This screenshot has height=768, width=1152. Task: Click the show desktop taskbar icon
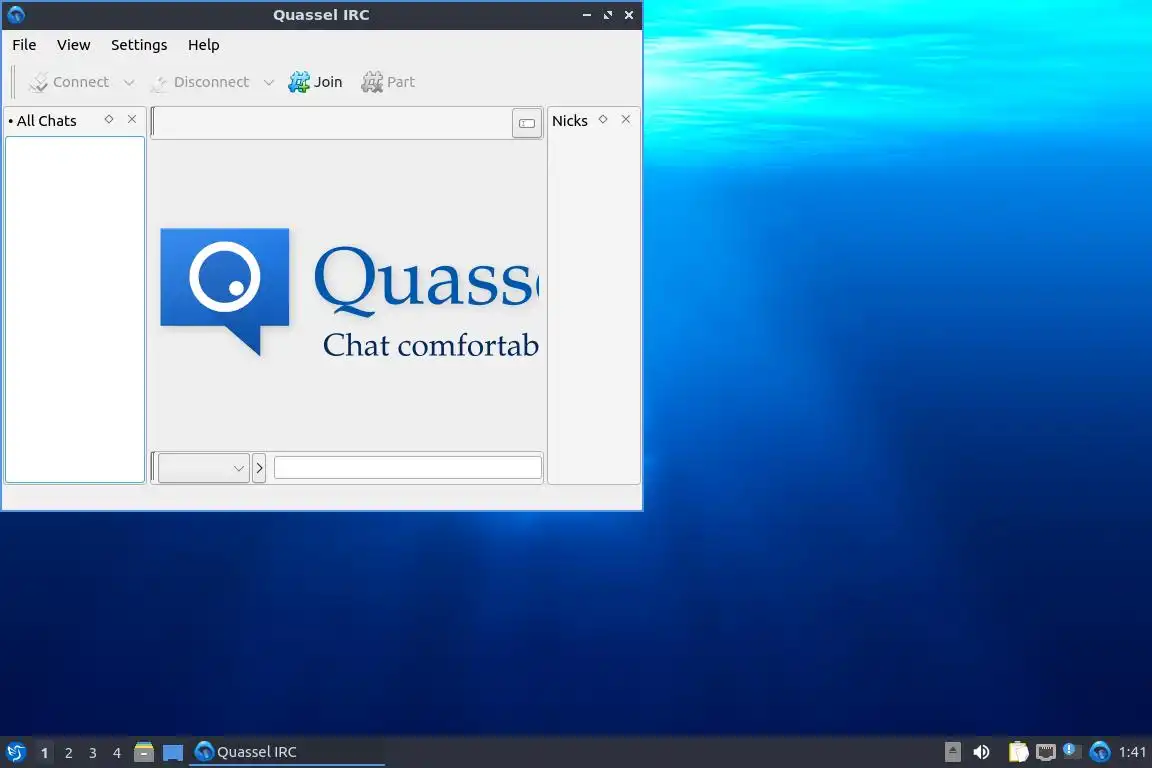click(173, 753)
